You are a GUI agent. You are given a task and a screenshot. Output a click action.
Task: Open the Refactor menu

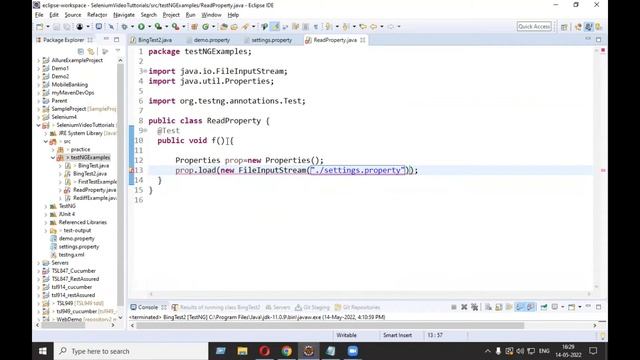tap(97, 15)
